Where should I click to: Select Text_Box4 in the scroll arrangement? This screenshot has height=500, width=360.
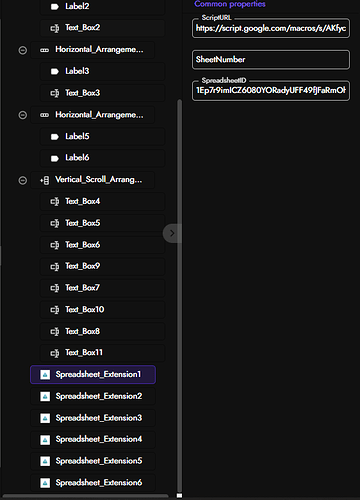tap(102, 201)
